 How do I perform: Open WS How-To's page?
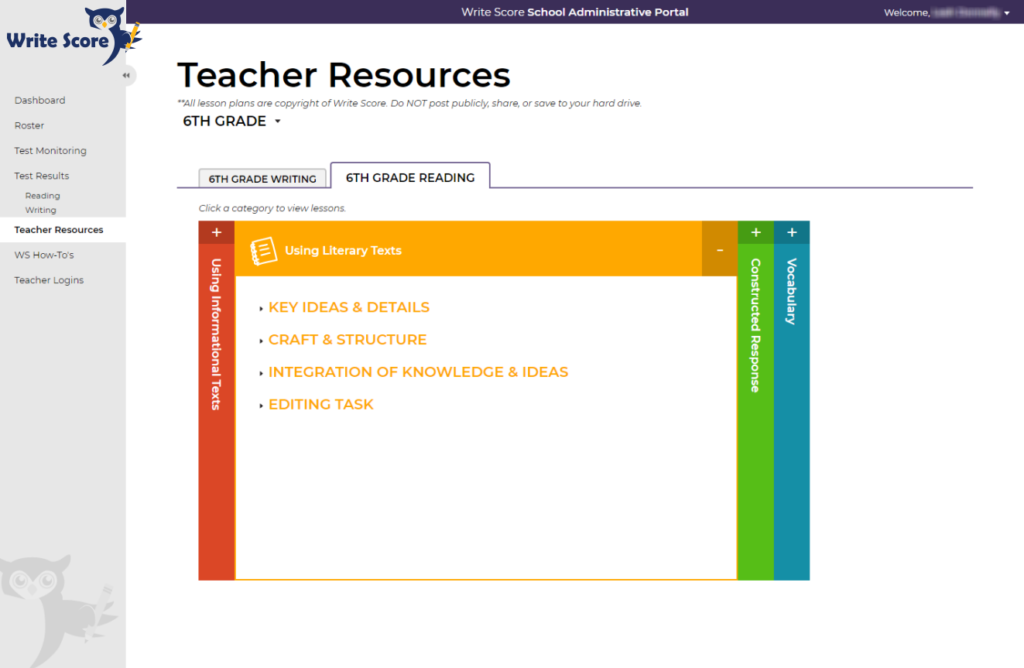44,255
